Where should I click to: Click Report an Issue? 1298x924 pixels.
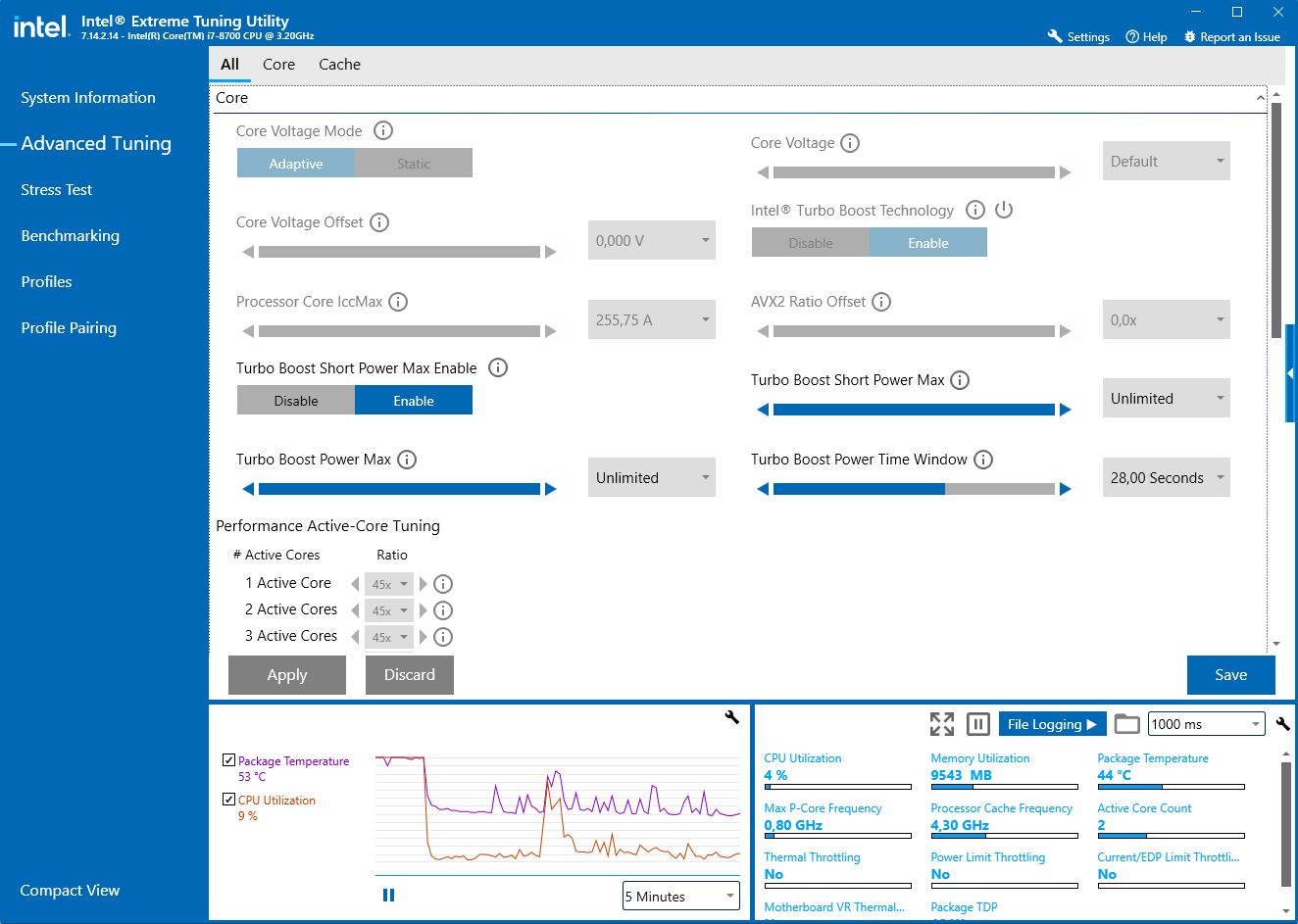click(x=1232, y=36)
